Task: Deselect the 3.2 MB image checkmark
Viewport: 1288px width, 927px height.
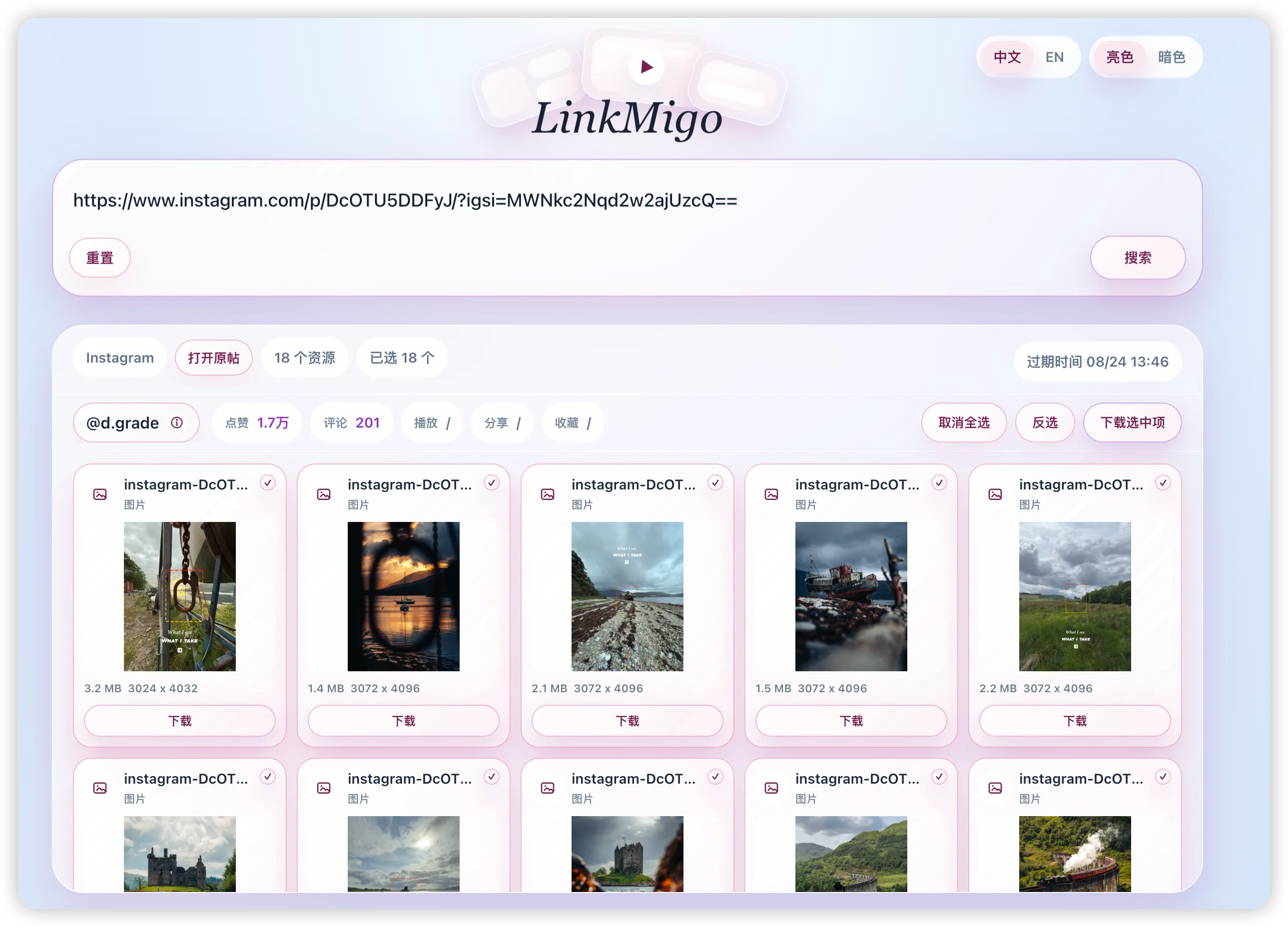Action: tap(267, 483)
